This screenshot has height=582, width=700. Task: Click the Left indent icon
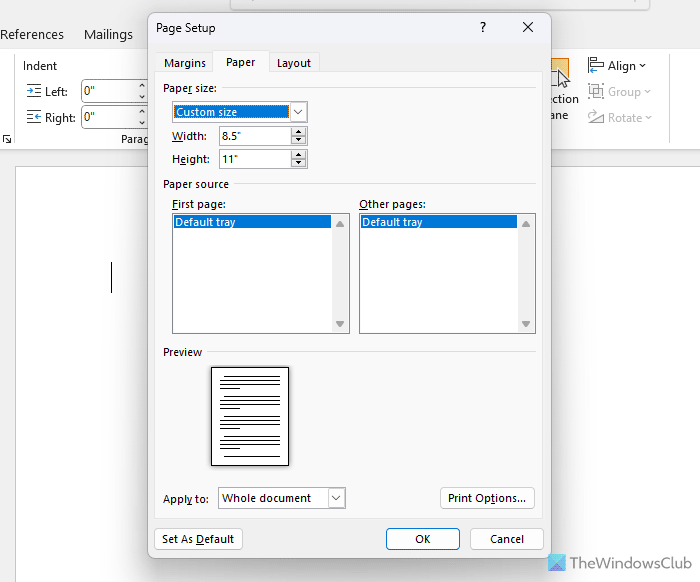point(34,91)
